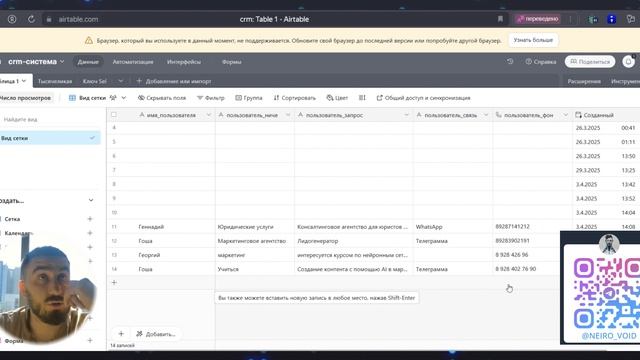Add a new row with the plus below row 14

[114, 282]
